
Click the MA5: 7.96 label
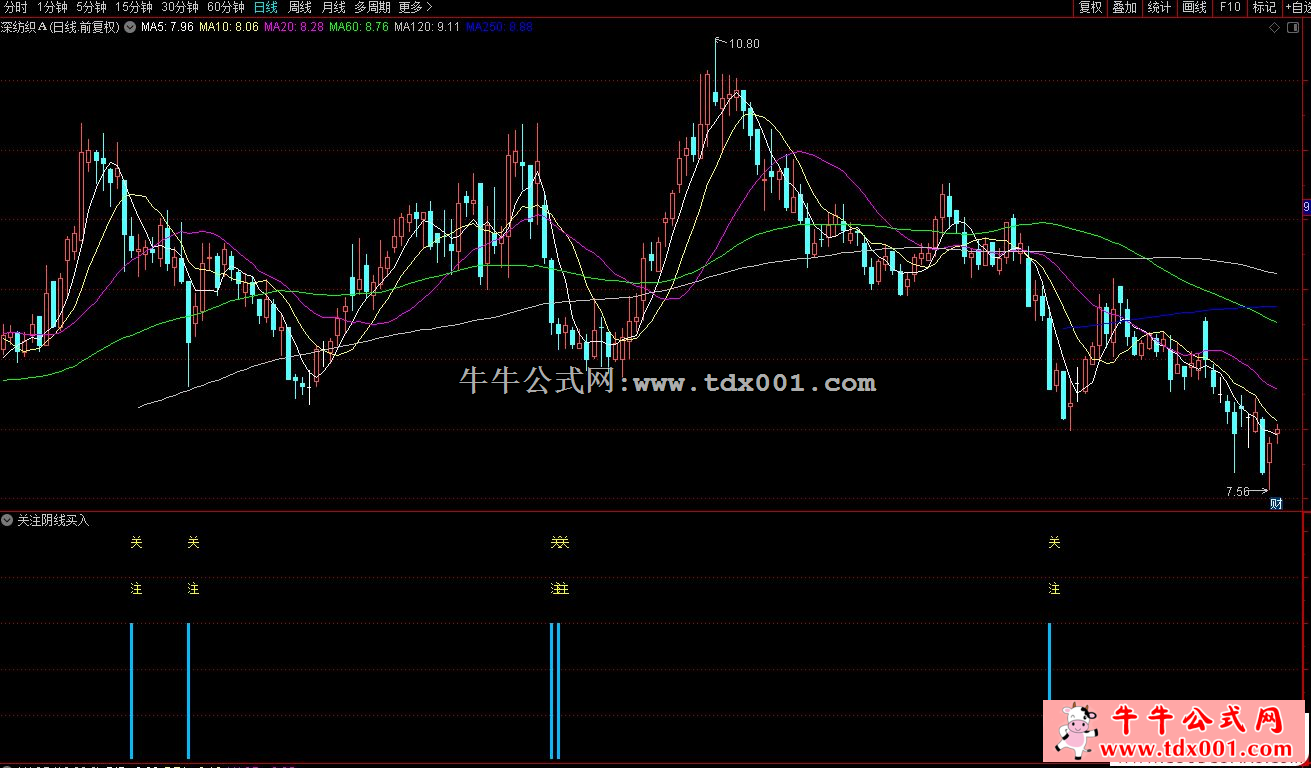167,28
